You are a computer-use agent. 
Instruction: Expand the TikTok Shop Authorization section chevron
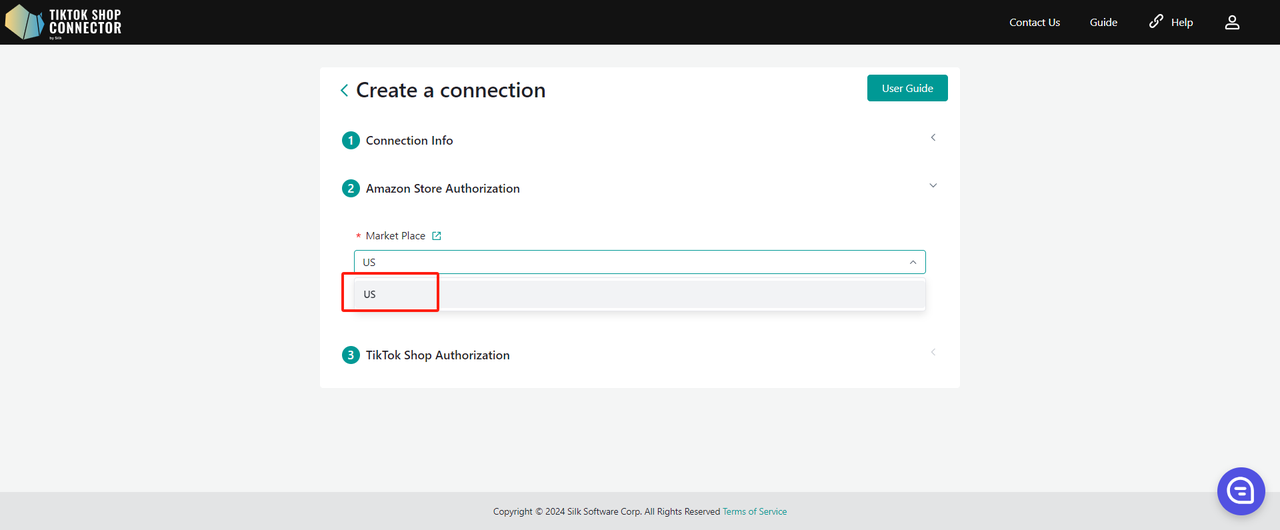pos(933,352)
